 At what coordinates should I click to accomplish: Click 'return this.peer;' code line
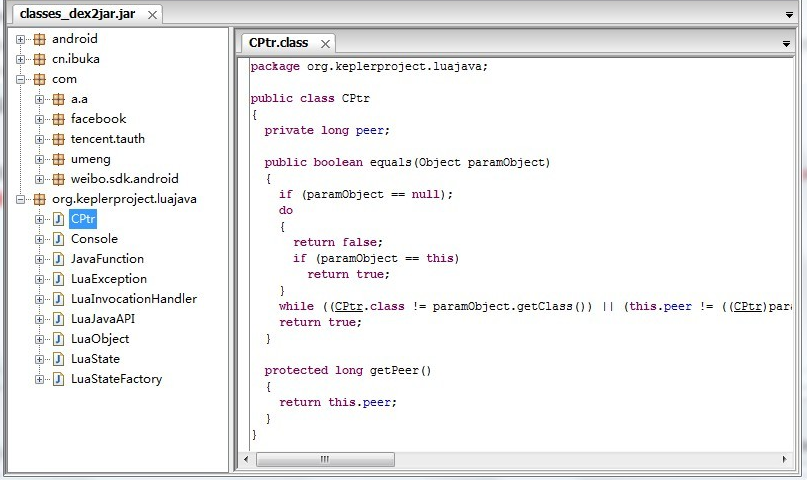pos(338,402)
